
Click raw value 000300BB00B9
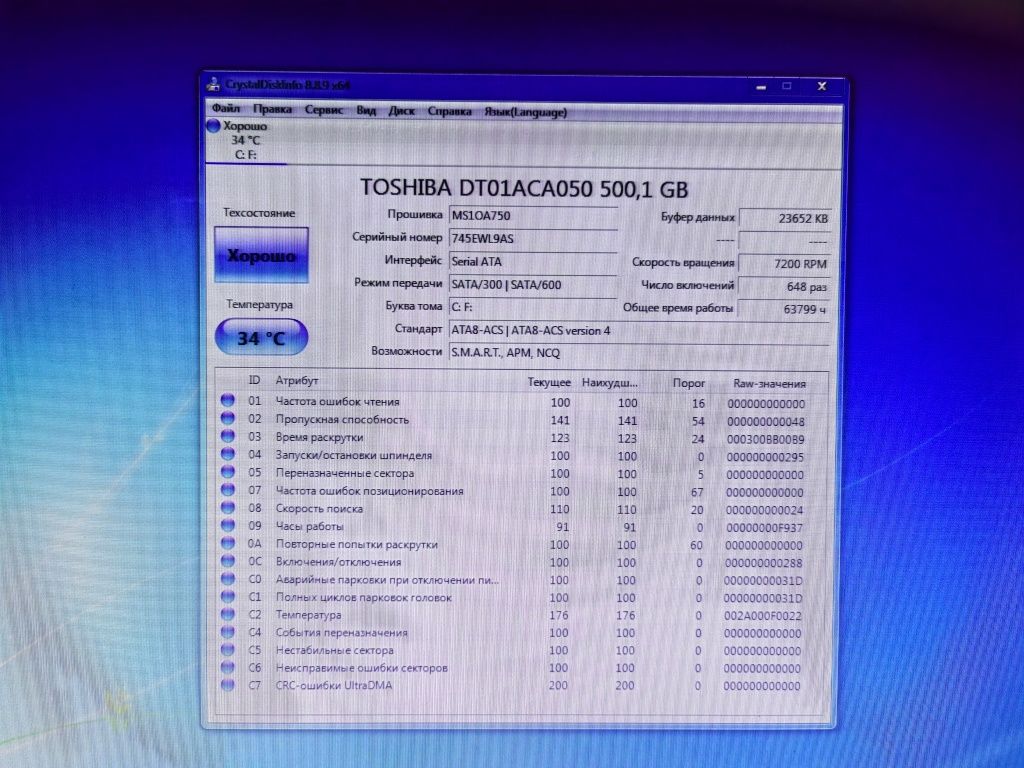(765, 440)
